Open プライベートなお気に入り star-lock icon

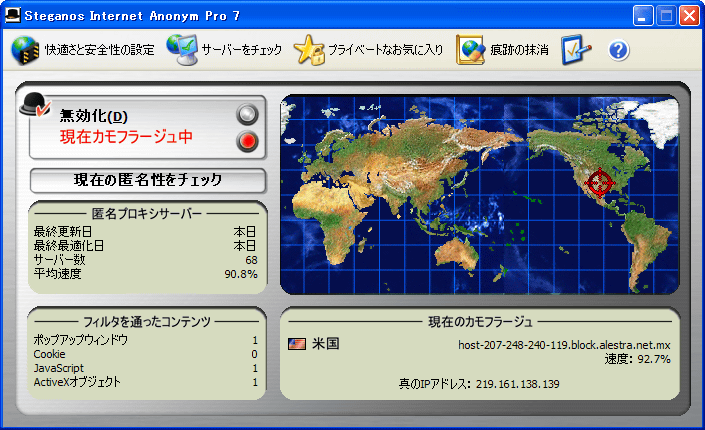tap(309, 50)
